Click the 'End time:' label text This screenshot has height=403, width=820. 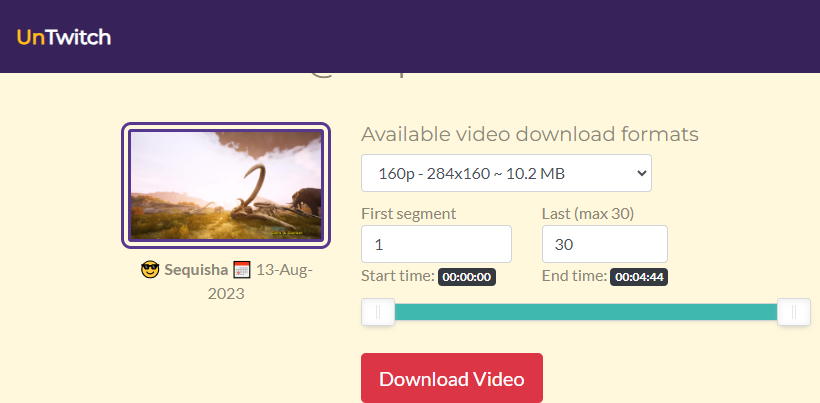pos(574,276)
